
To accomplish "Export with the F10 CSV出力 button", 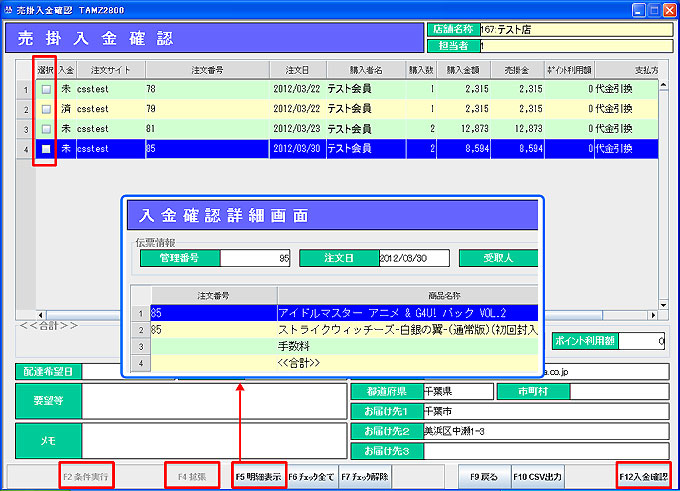I will [x=537, y=477].
